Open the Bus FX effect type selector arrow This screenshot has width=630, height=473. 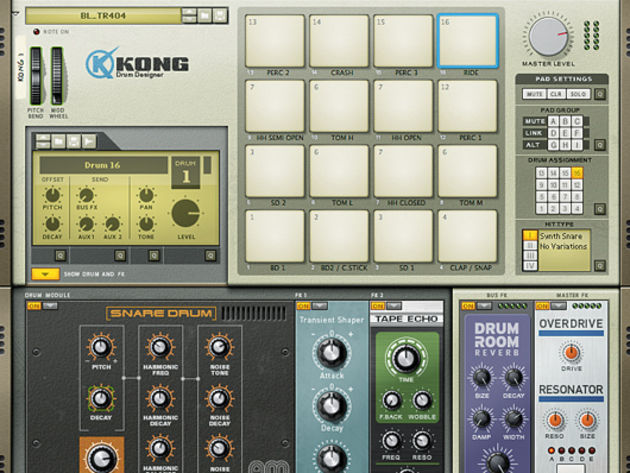[x=484, y=306]
